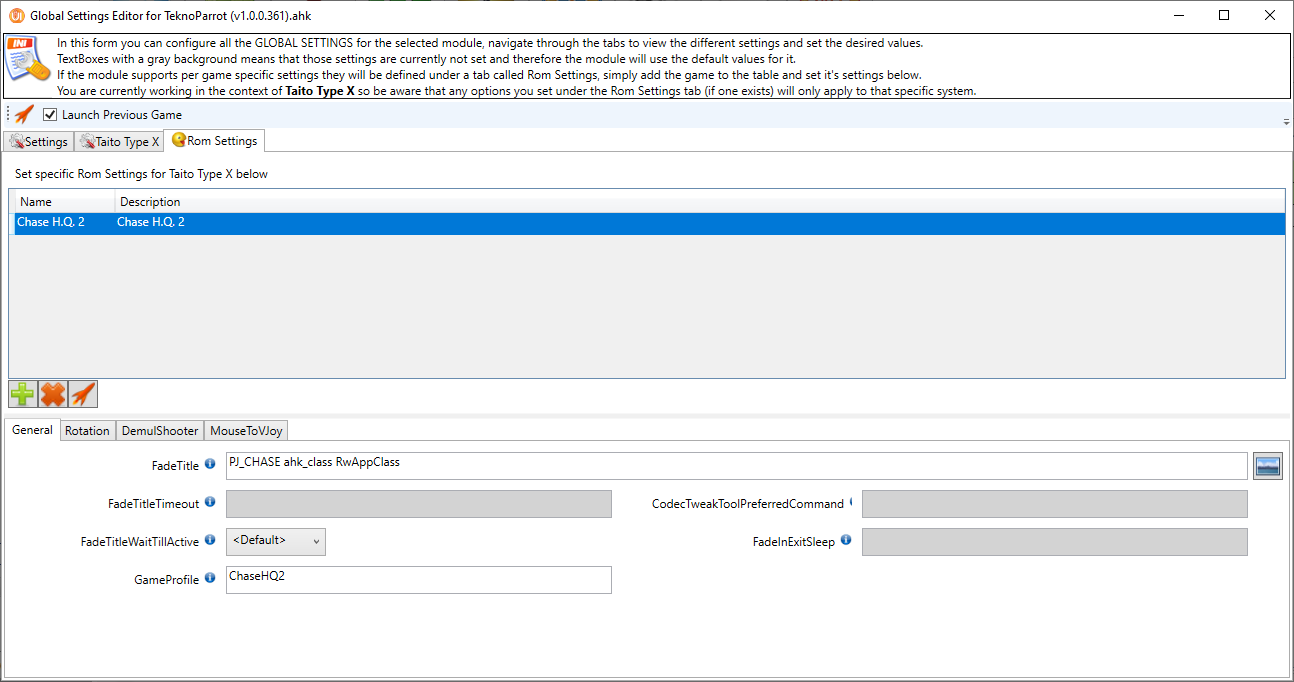
Task: Click the rocket icon beside Launch Previous Game
Action: coord(24,115)
